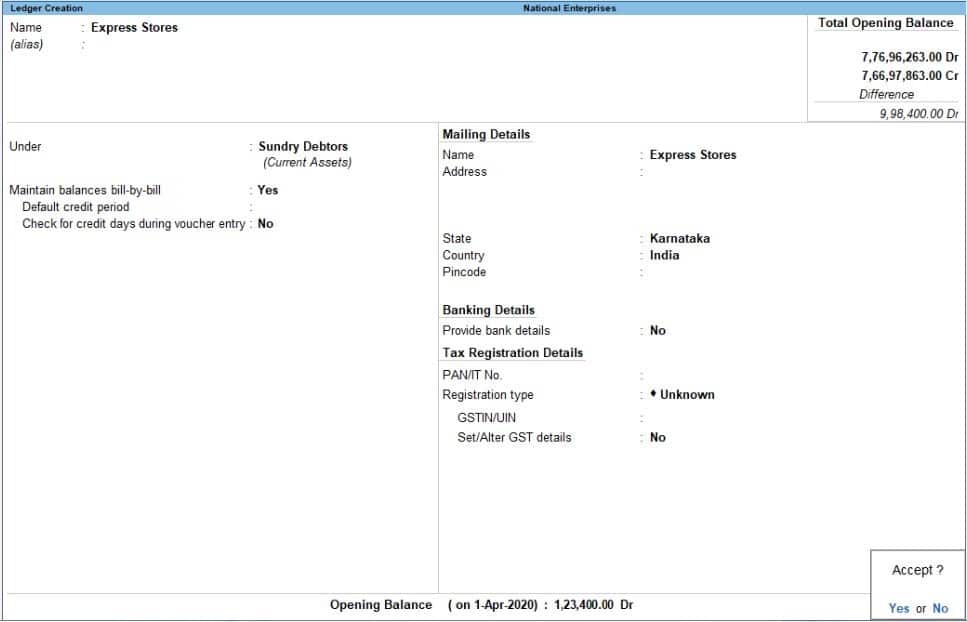Image resolution: width=967 pixels, height=622 pixels.
Task: Click the Mailing Details heading
Action: [486, 134]
